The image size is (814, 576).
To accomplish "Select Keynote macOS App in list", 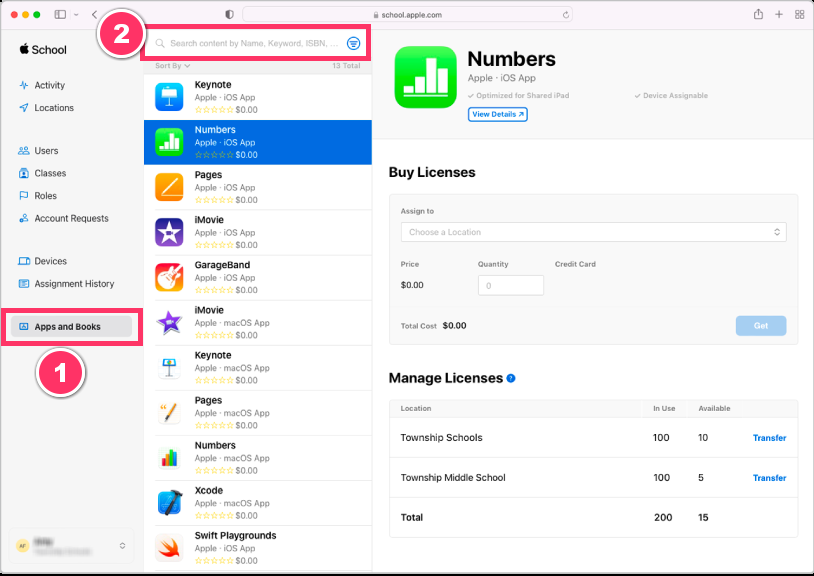I will [x=258, y=368].
